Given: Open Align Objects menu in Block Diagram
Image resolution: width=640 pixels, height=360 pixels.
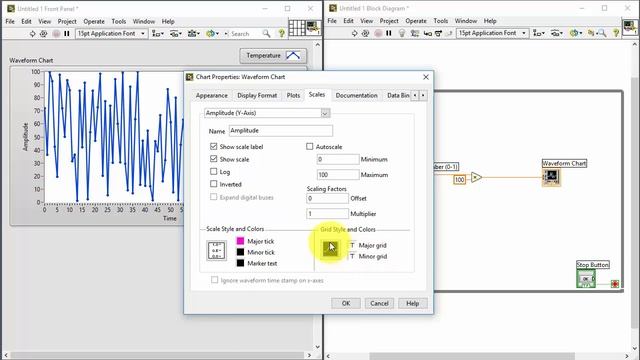Looking at the screenshot, I should tap(539, 33).
